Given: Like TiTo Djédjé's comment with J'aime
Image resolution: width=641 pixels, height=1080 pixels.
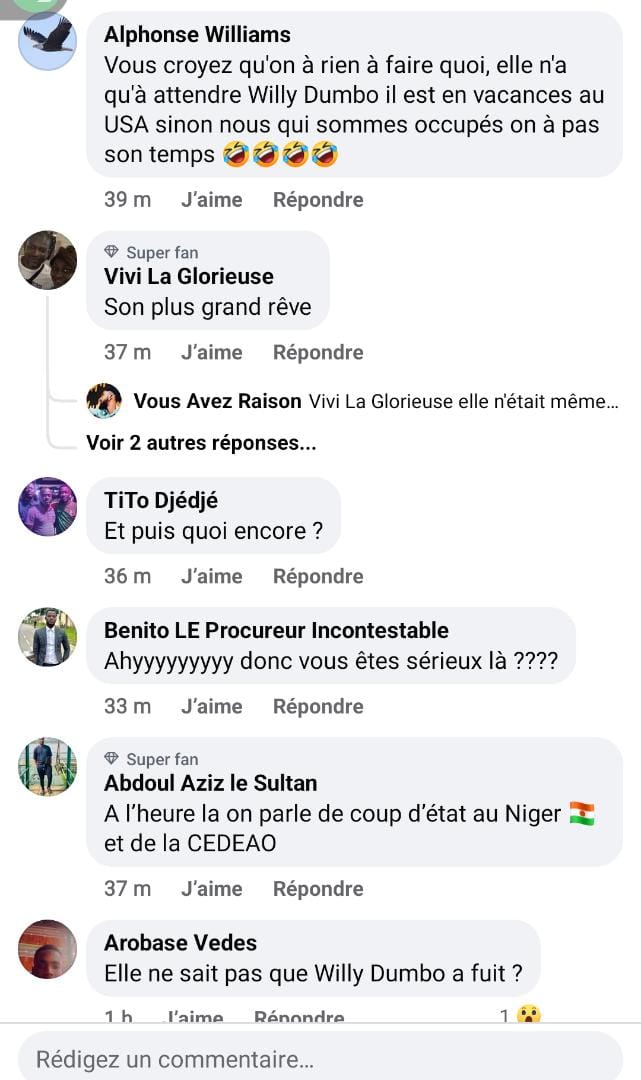Looking at the screenshot, I should (x=211, y=576).
